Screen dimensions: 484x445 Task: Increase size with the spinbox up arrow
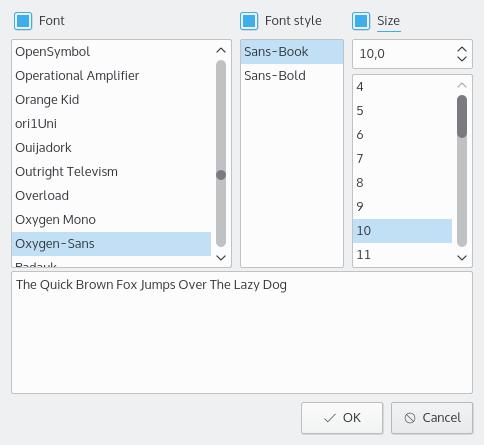462,49
